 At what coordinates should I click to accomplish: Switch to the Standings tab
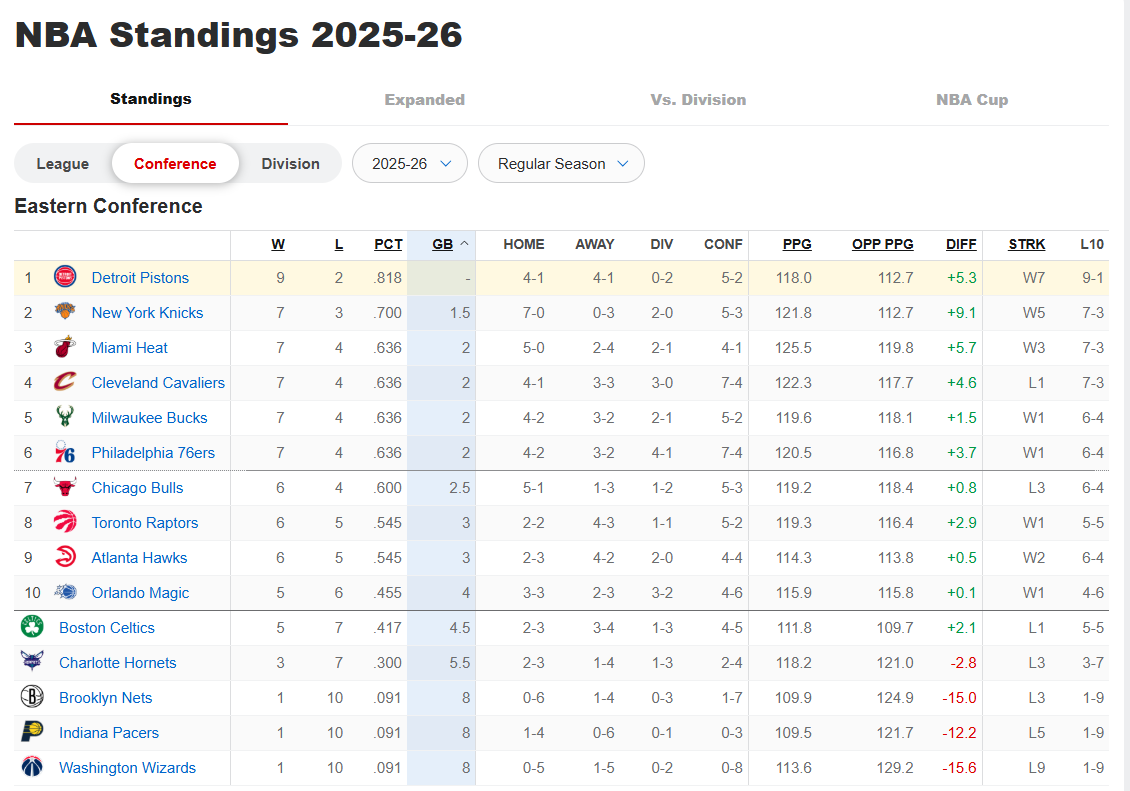pos(151,99)
